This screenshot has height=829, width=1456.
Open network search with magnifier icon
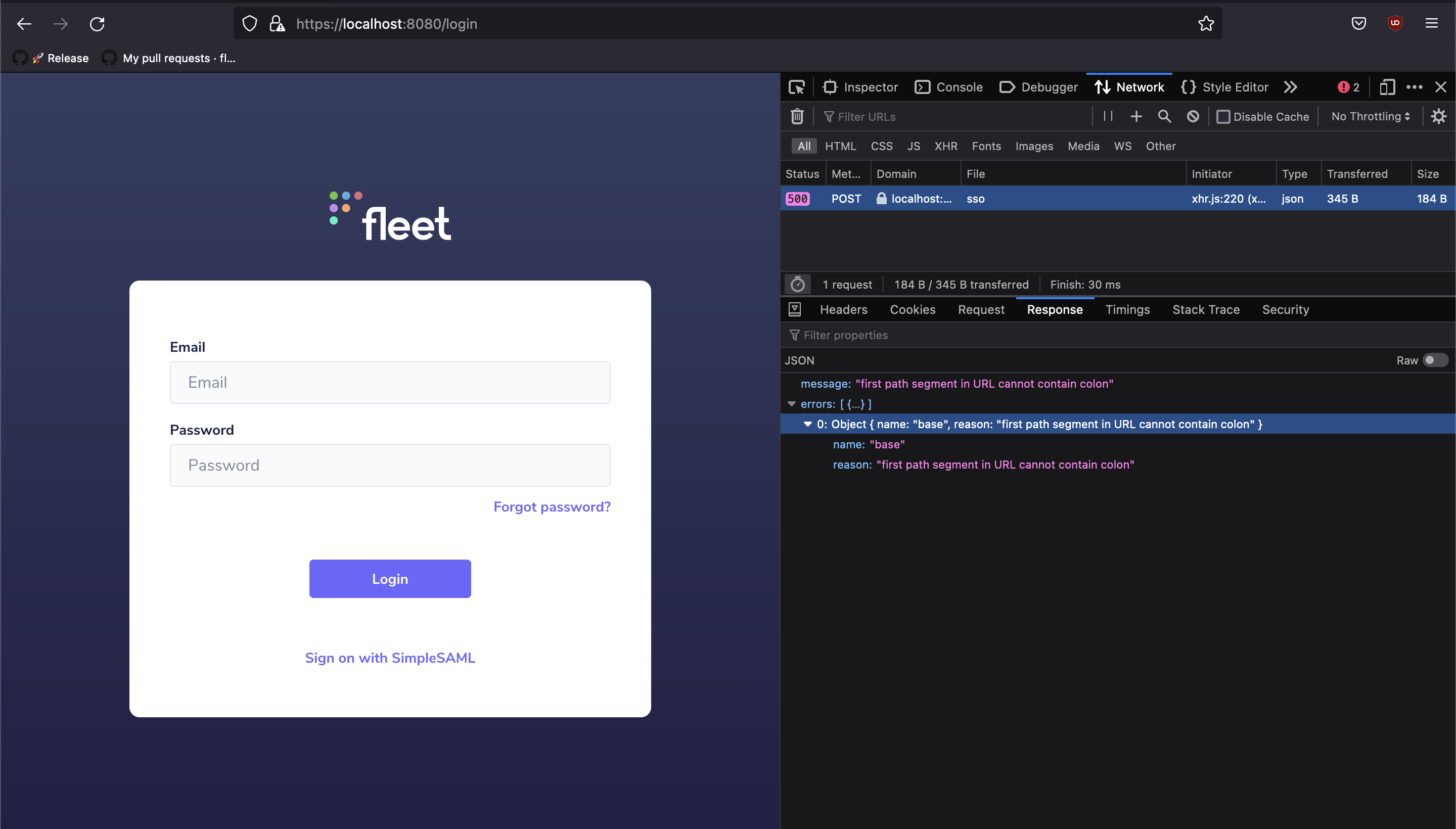[x=1164, y=116]
